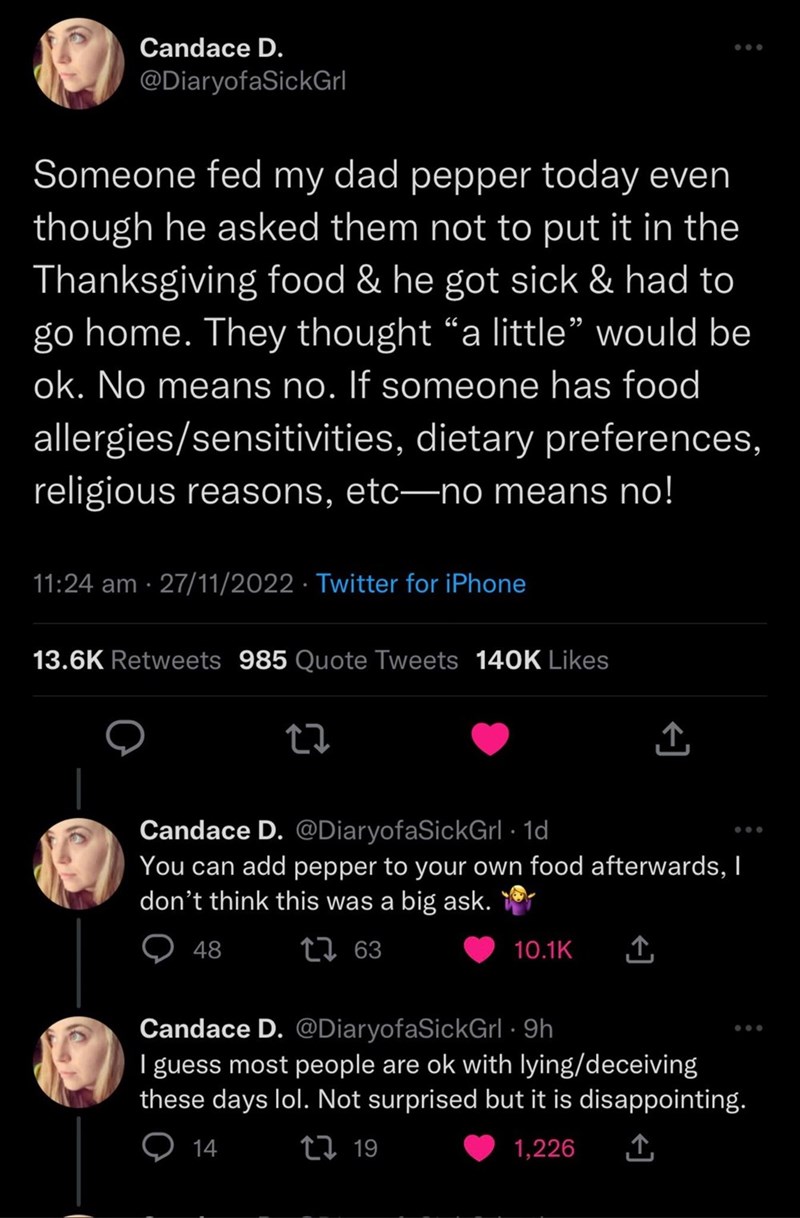Reply to the tweet with 14 comments
Image resolution: width=800 pixels, height=1218 pixels.
pos(155,1148)
